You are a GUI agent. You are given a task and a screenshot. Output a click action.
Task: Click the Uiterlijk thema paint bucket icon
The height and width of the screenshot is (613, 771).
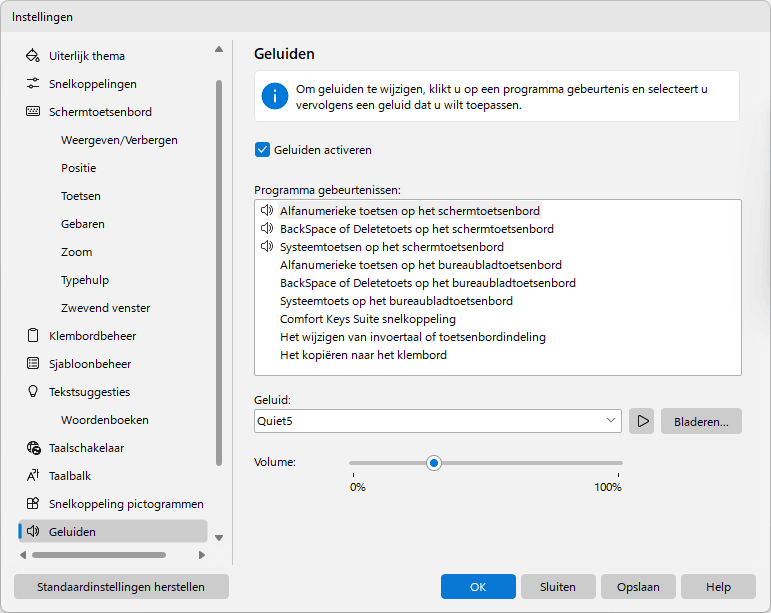pos(33,56)
